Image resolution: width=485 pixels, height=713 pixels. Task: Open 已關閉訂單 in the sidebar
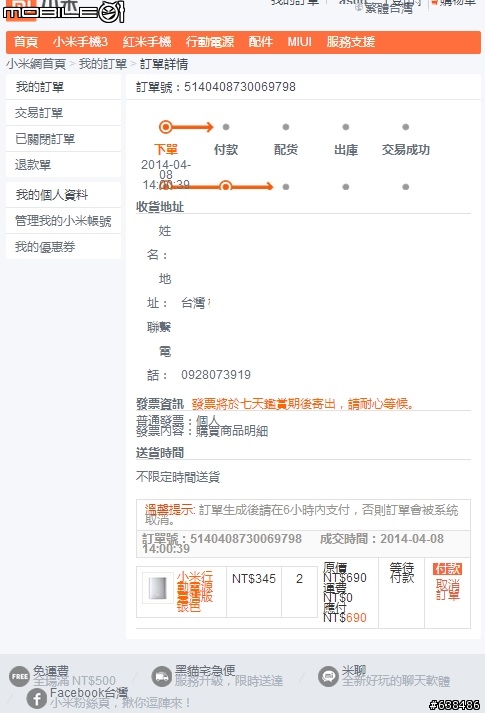(63, 139)
